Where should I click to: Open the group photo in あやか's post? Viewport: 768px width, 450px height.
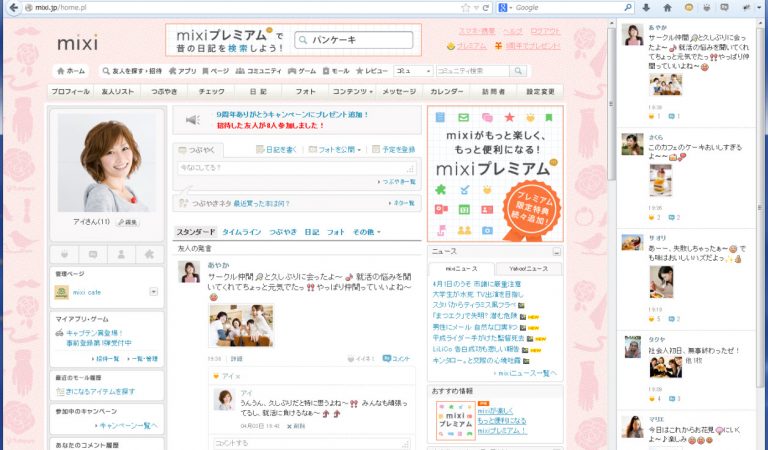tap(241, 325)
